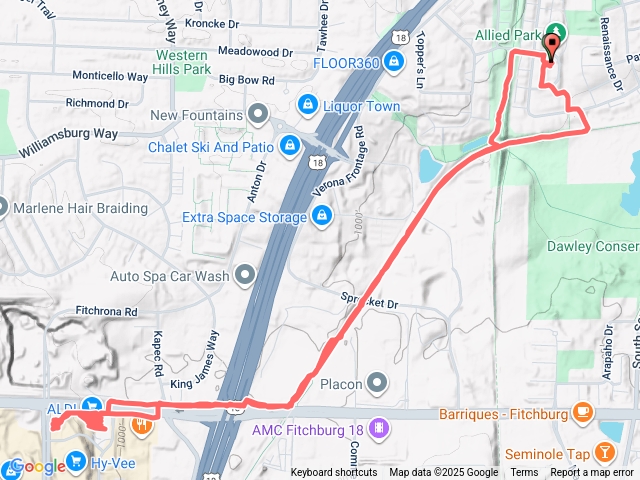Select the New Fountains location pin
Screen dimensions: 640x480
258,113
